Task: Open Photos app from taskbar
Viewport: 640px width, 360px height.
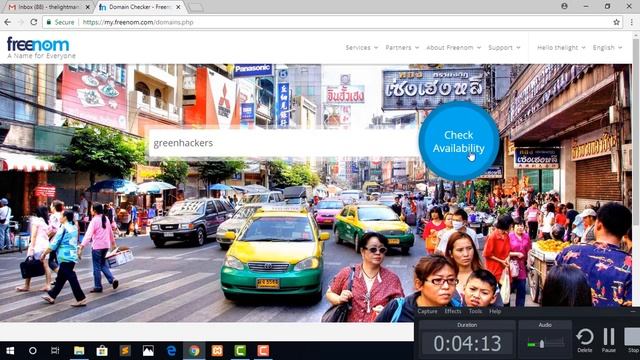Action: [x=148, y=351]
